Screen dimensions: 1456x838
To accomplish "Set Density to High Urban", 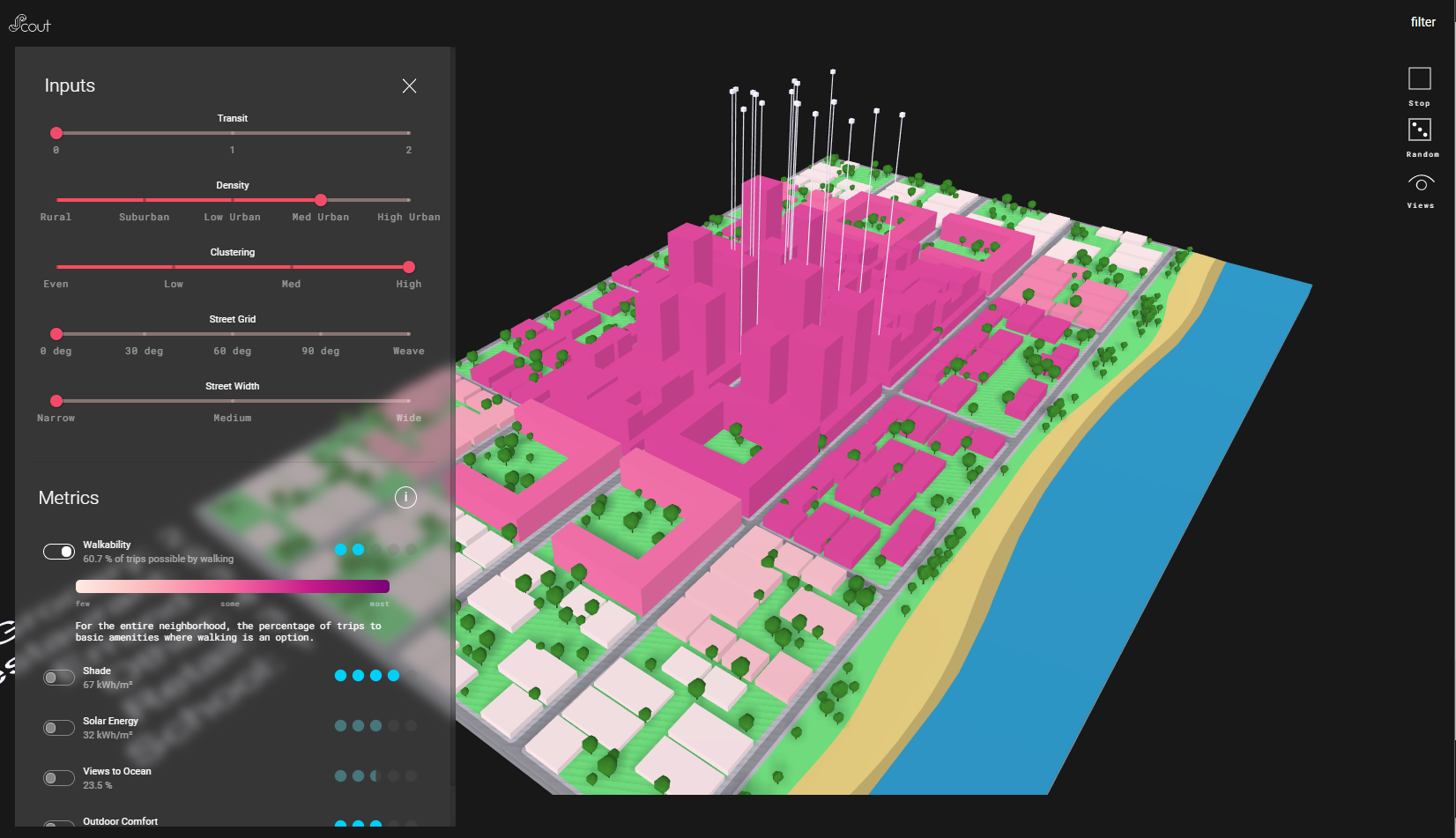I will tap(409, 200).
